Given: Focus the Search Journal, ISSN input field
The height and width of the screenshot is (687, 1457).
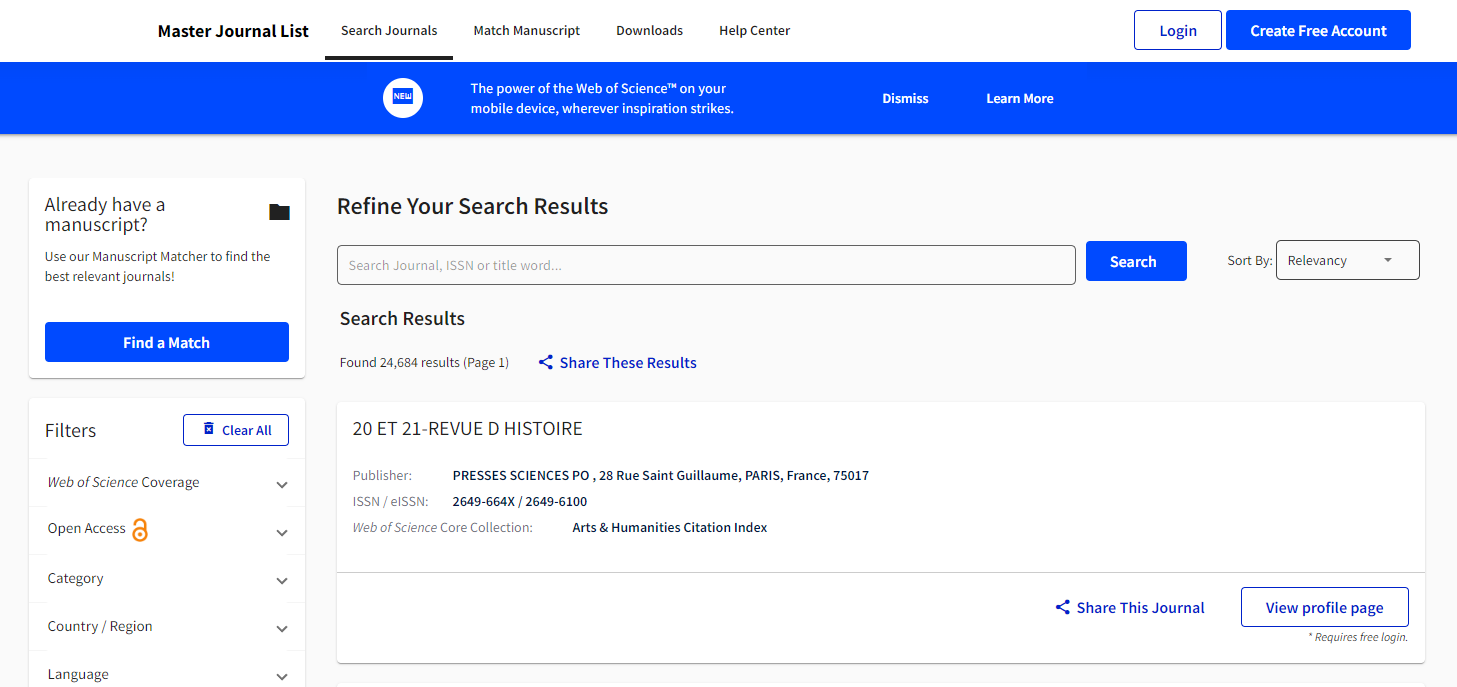Looking at the screenshot, I should (x=706, y=265).
